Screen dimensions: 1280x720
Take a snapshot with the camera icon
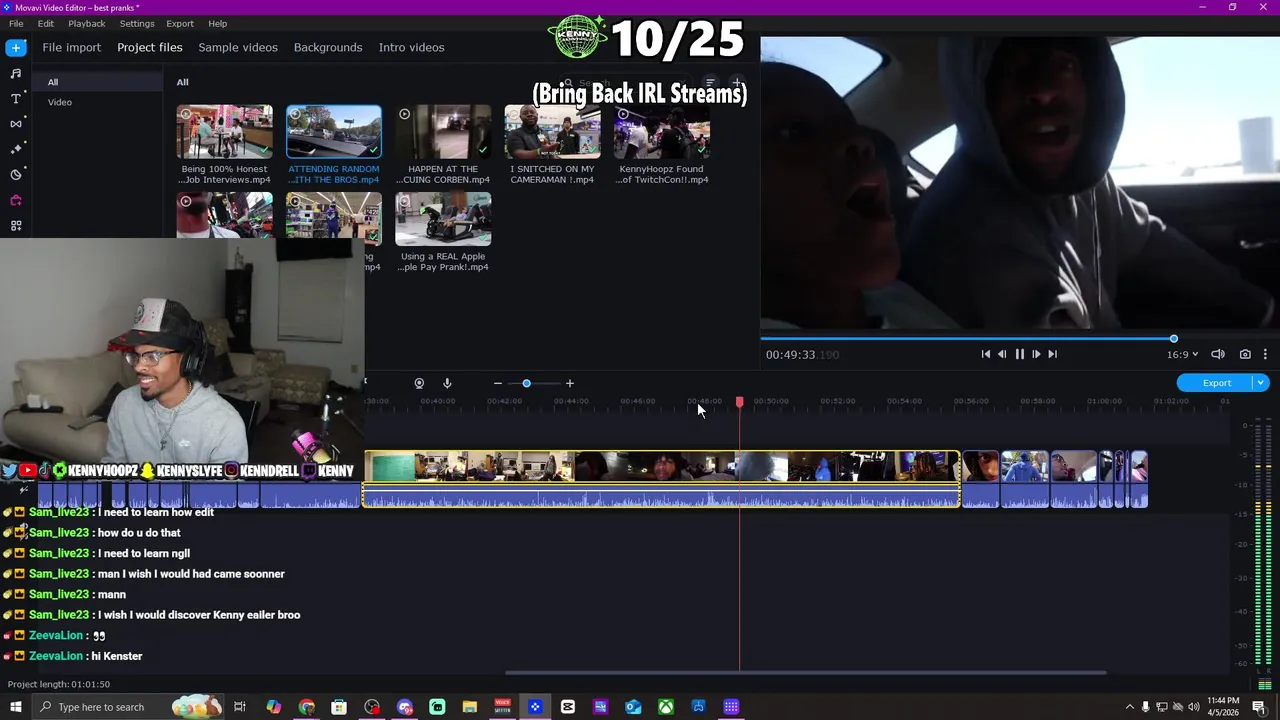click(x=1245, y=354)
